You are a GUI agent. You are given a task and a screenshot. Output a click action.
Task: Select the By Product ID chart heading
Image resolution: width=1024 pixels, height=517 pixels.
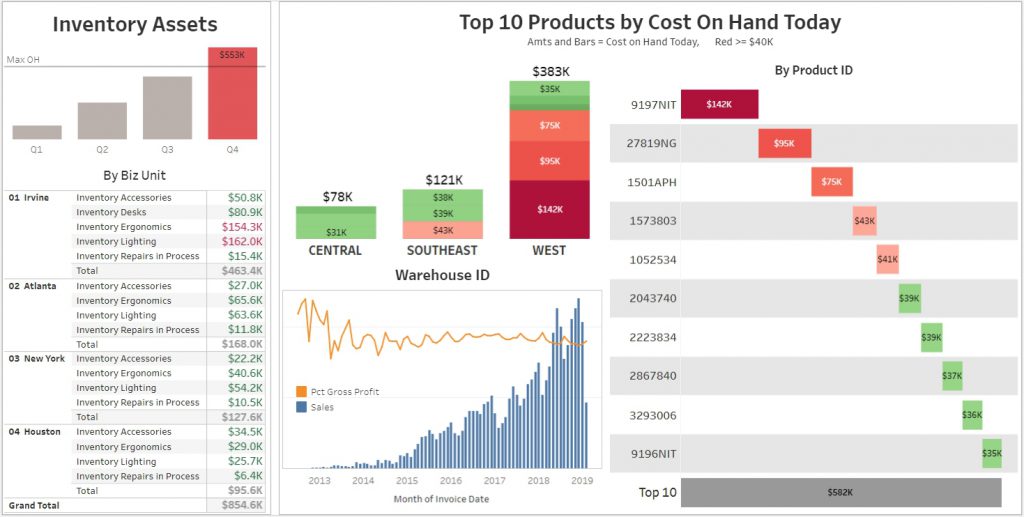(x=813, y=70)
